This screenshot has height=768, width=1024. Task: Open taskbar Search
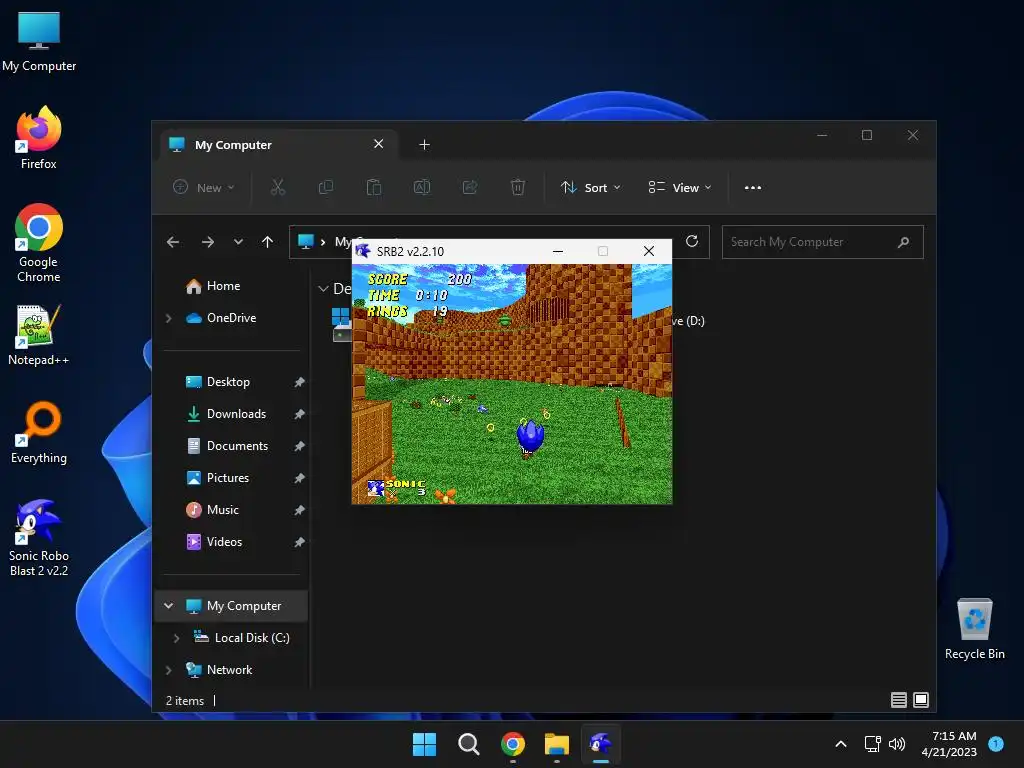click(x=468, y=744)
